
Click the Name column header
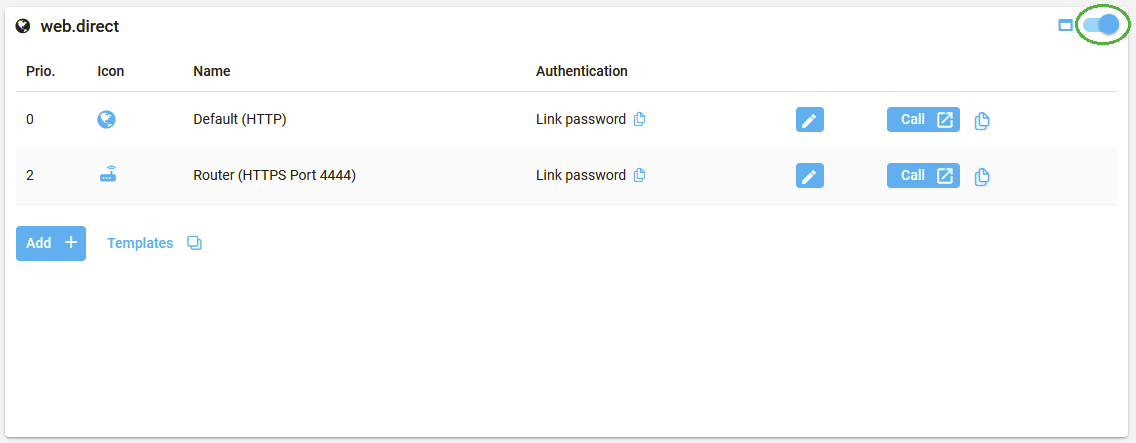click(x=211, y=71)
